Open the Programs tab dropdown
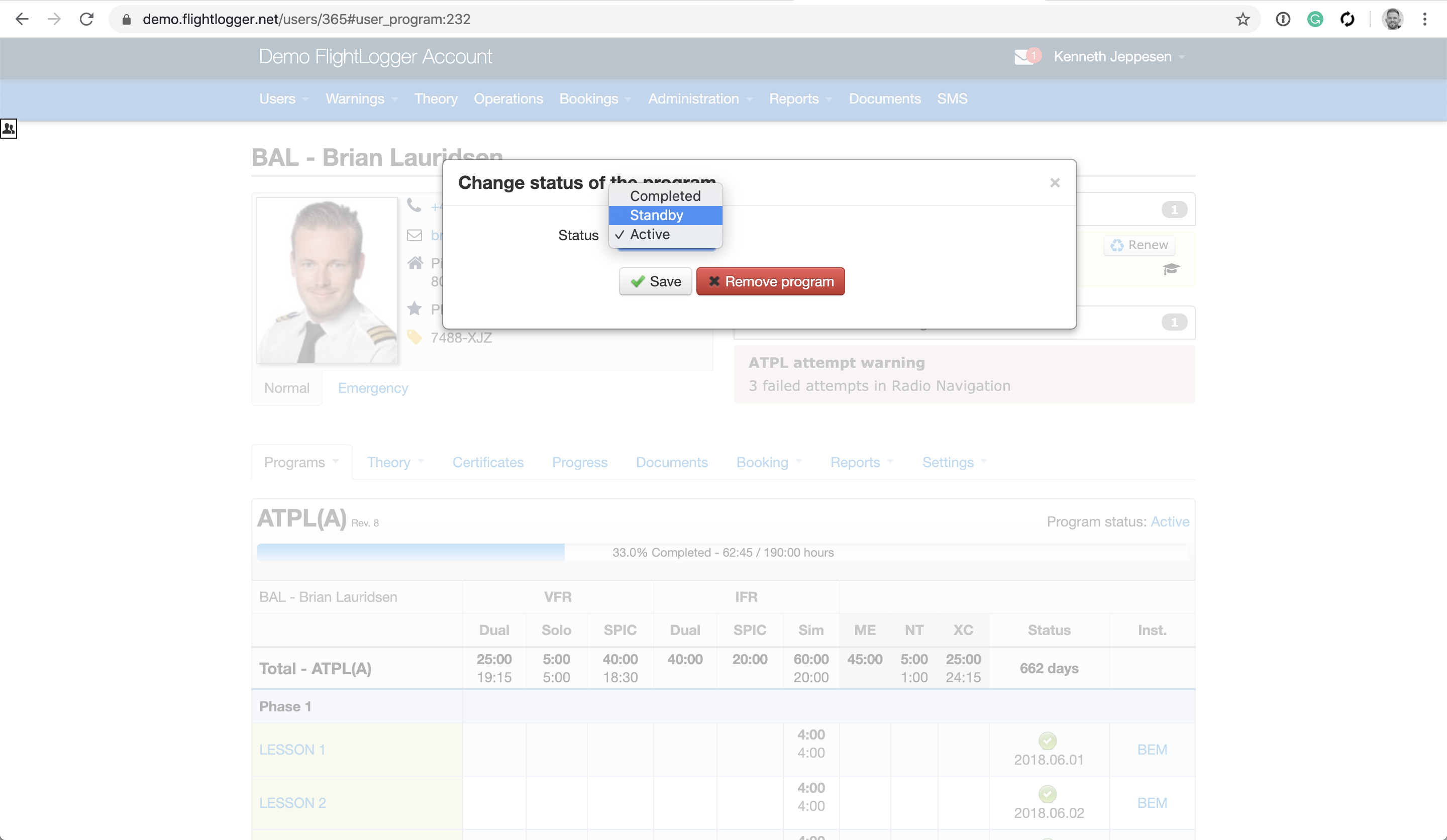Viewport: 1447px width, 840px height. tap(301, 462)
